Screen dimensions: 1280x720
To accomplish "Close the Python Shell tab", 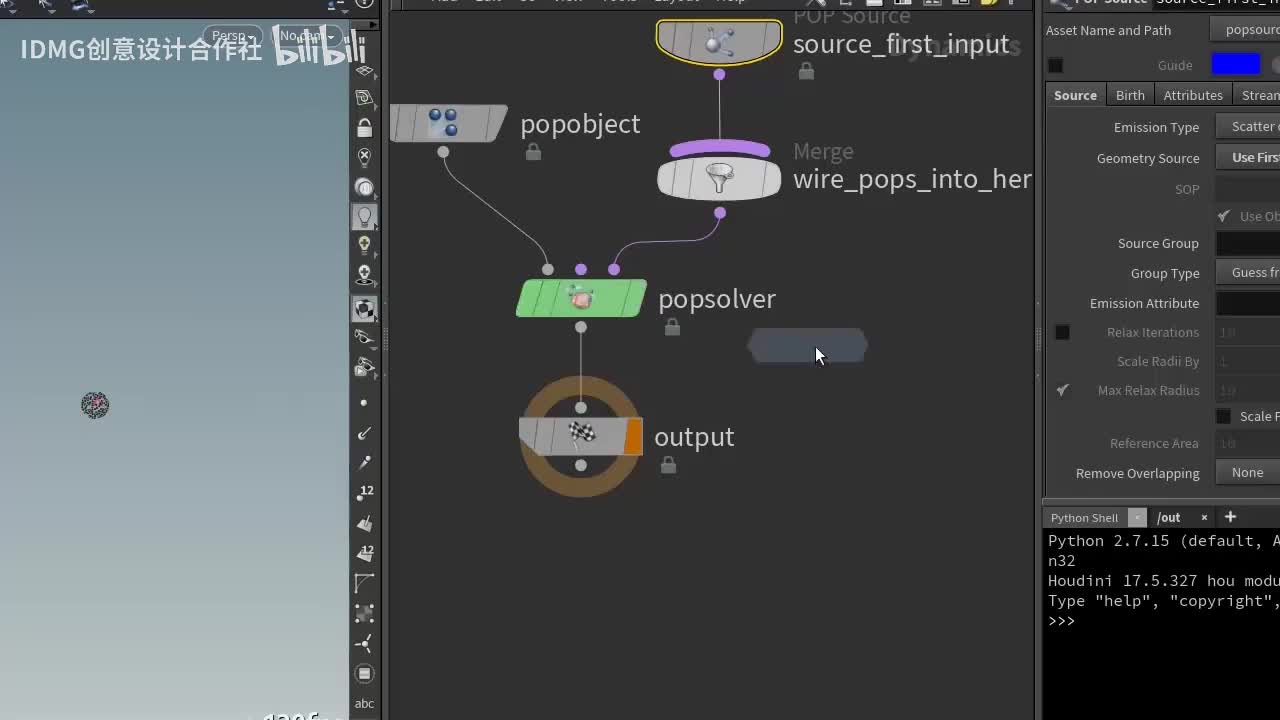I will [1137, 517].
